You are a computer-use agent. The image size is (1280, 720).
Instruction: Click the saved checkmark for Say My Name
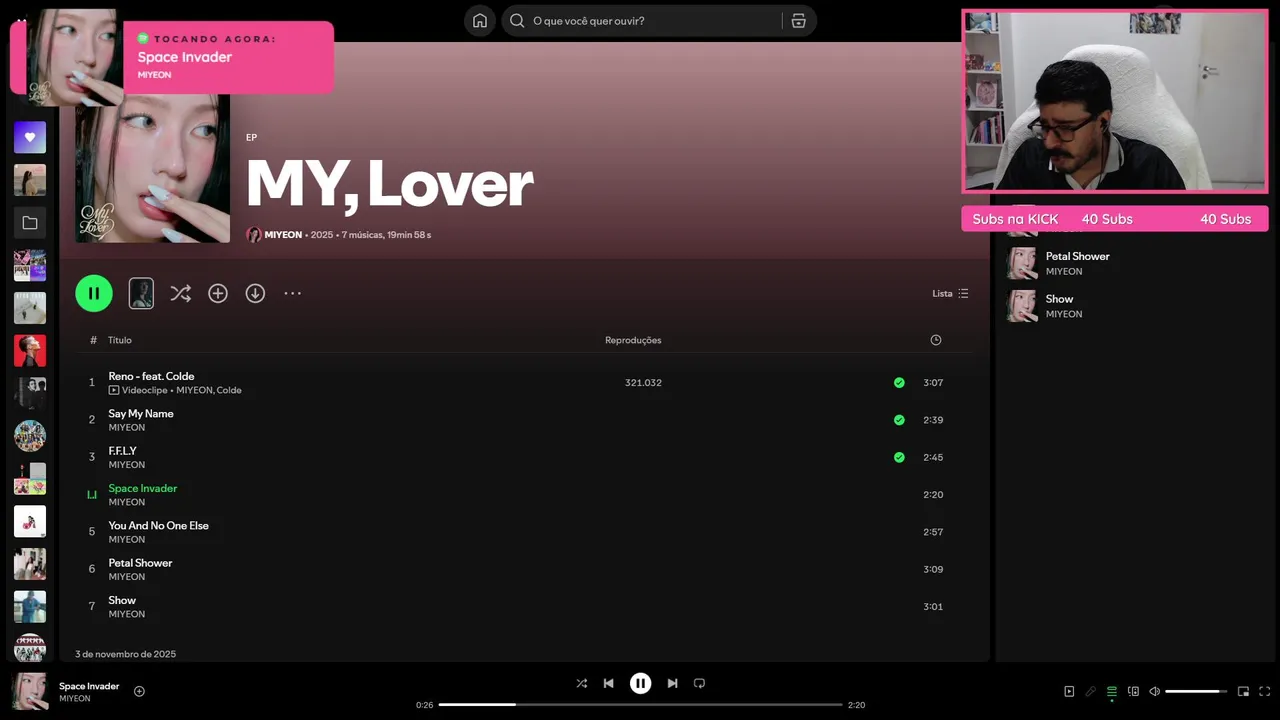click(899, 420)
